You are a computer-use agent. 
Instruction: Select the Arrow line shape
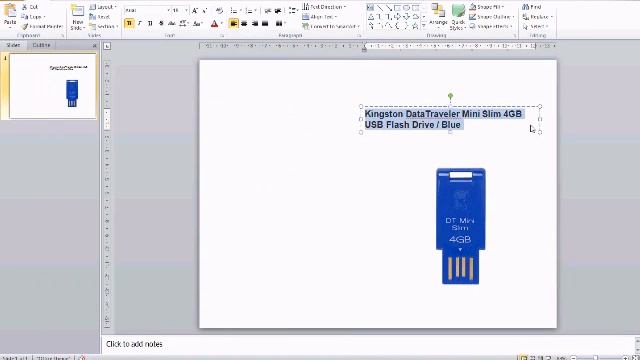click(389, 7)
